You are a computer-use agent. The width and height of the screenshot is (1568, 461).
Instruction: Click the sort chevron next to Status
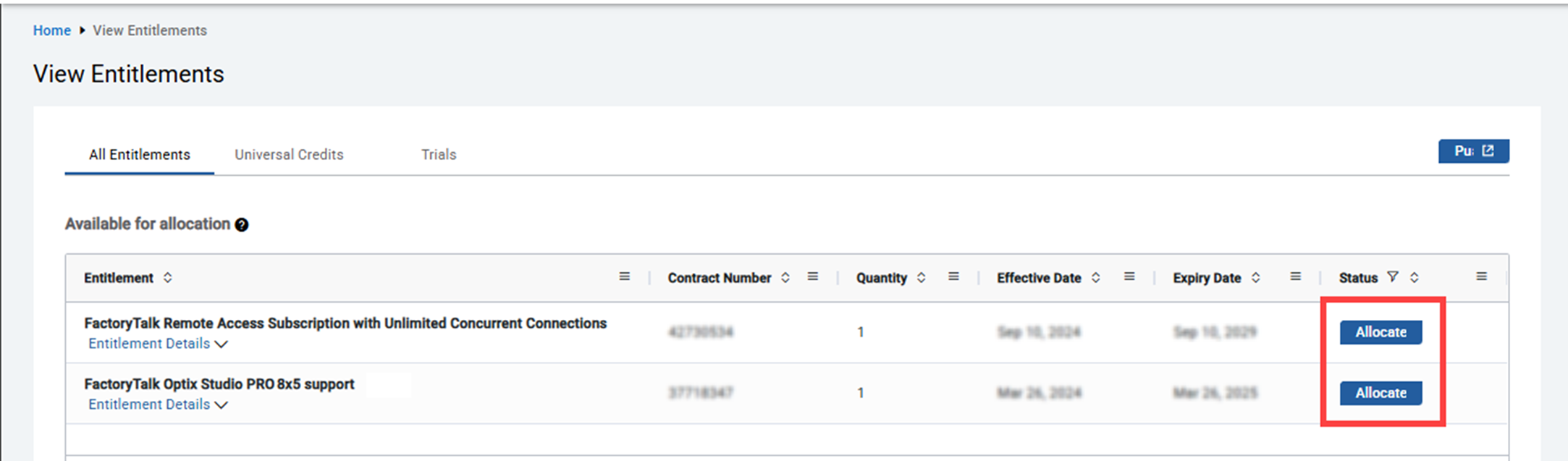1414,277
